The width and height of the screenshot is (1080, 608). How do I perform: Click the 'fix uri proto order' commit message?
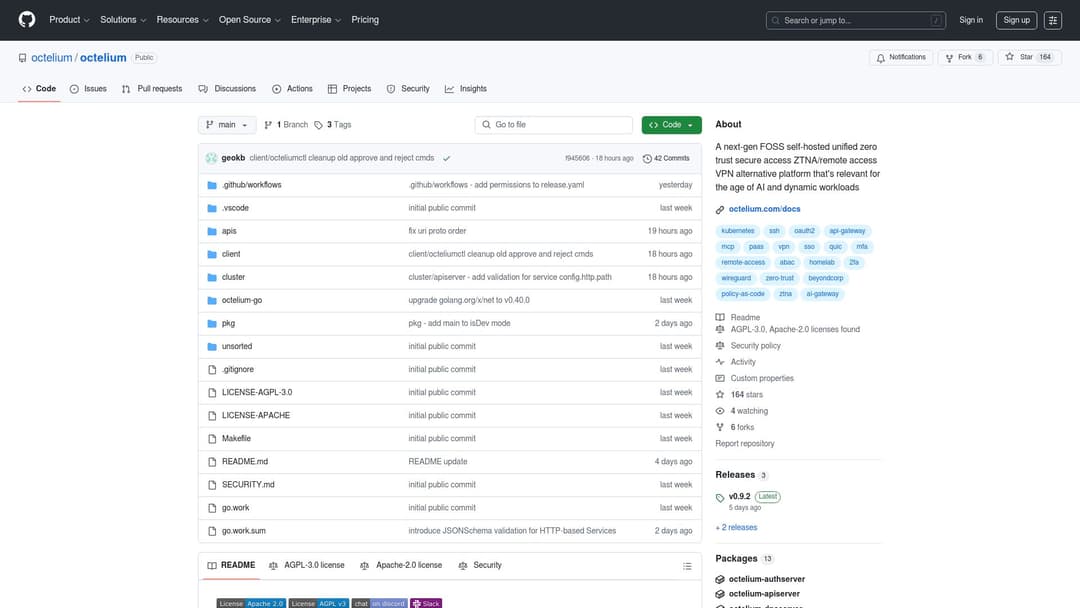click(x=437, y=231)
